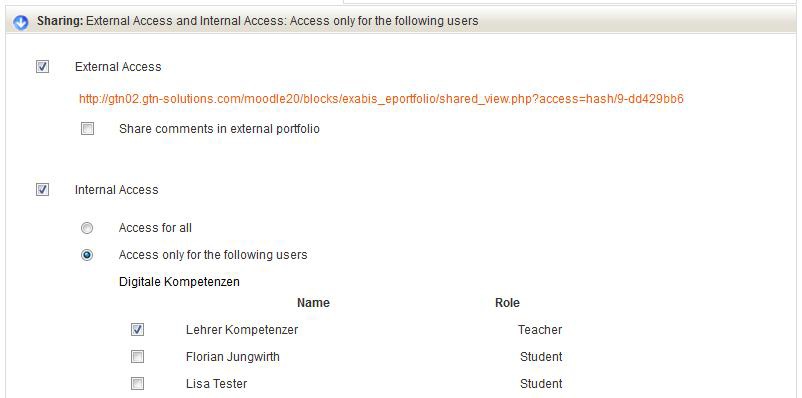The width and height of the screenshot is (802, 398).
Task: Click the Sharing section header bar
Action: [401, 21]
